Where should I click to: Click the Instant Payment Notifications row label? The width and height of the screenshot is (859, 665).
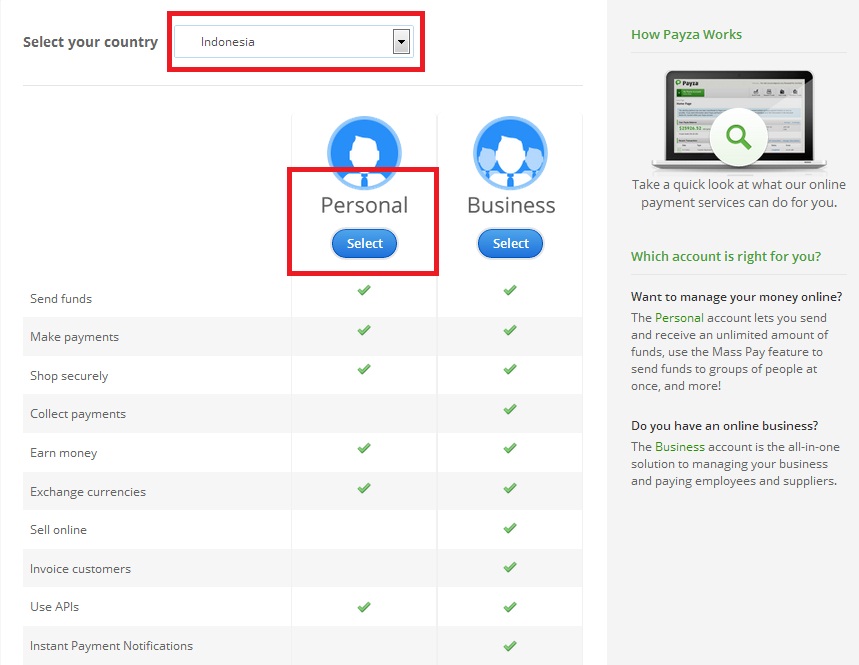click(111, 646)
